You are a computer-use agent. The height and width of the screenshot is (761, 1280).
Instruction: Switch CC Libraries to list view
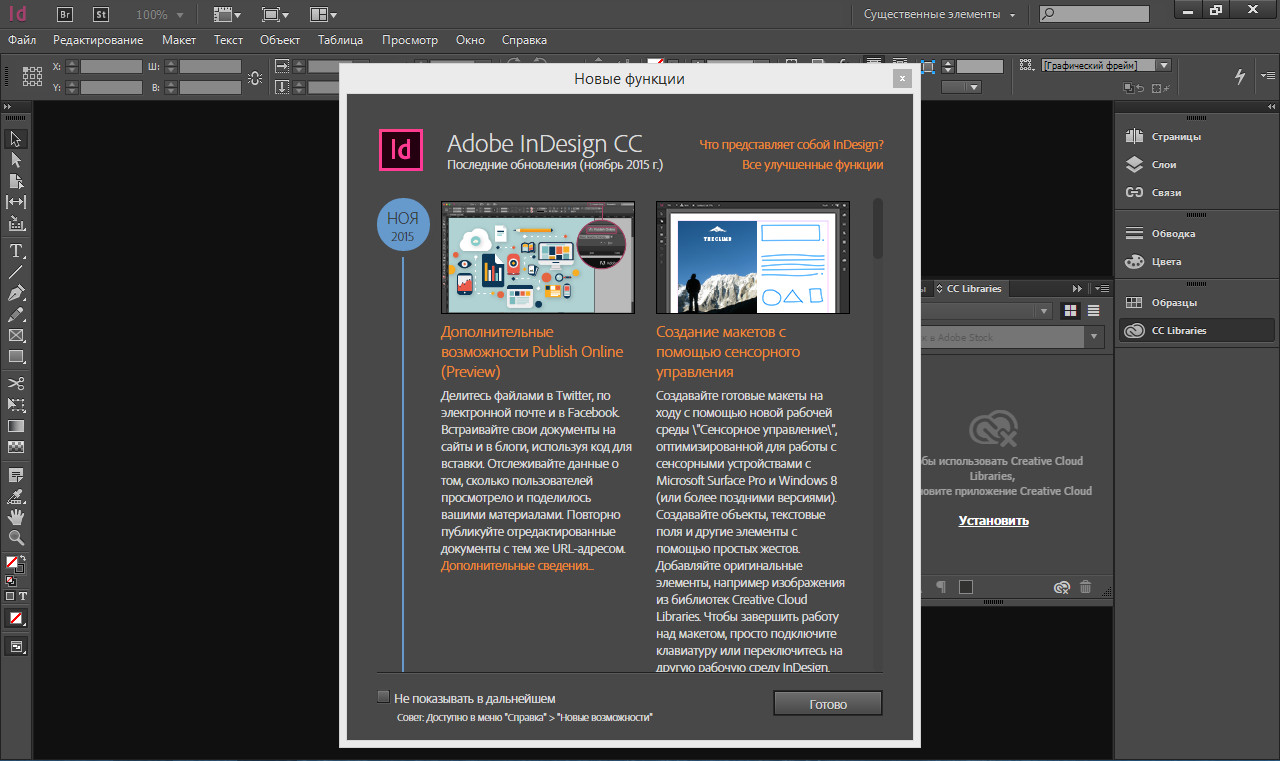pyautogui.click(x=1093, y=311)
